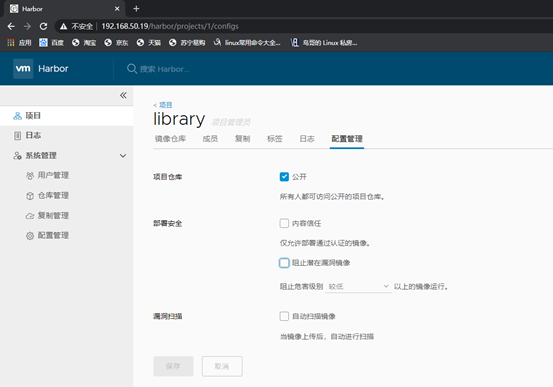Switch to the 成员 members tab
Viewport: 553px width, 387px height.
click(x=210, y=139)
